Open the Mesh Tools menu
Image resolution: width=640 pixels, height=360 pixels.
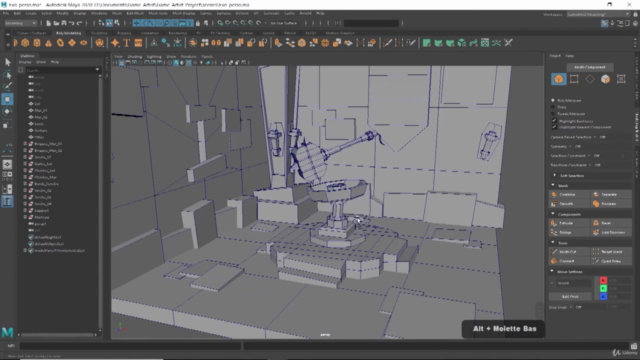coord(158,13)
